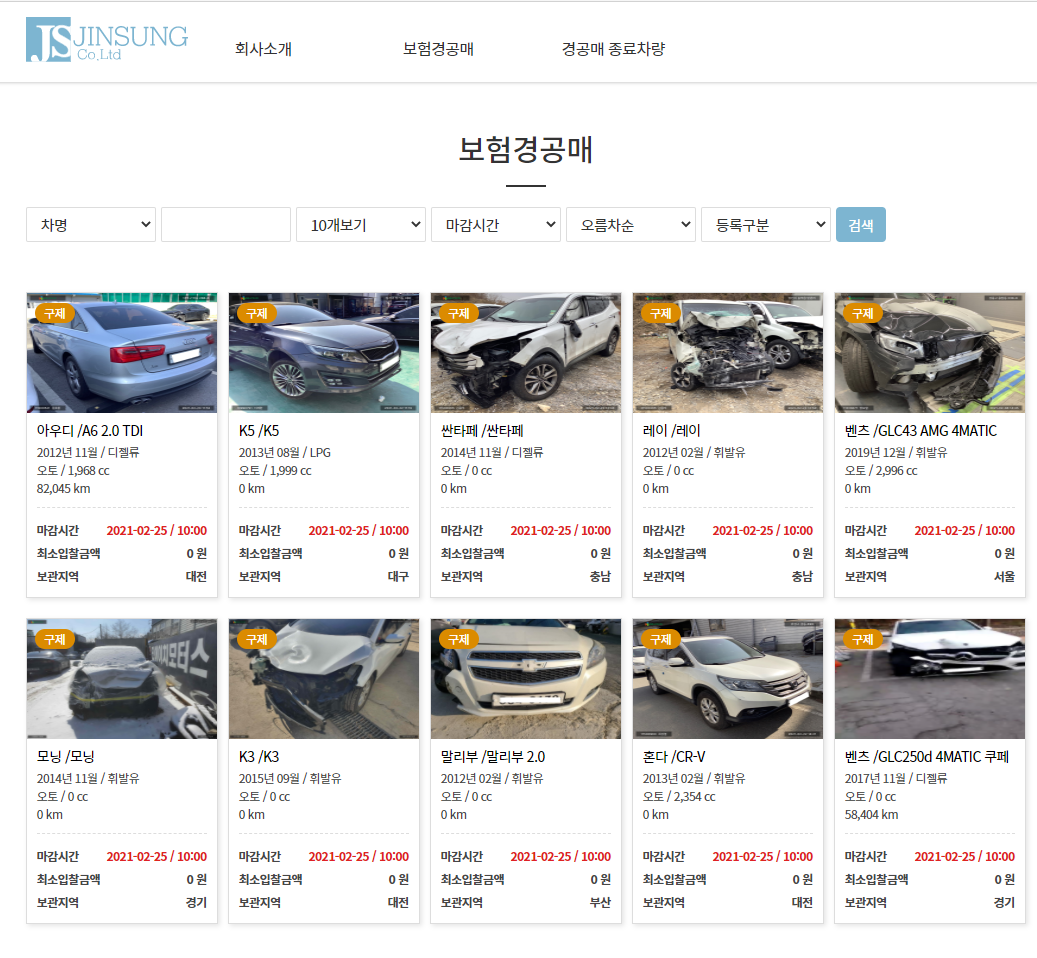Open the 10개보기 page-size dropdown
Screen dimensions: 1037x958
[361, 225]
